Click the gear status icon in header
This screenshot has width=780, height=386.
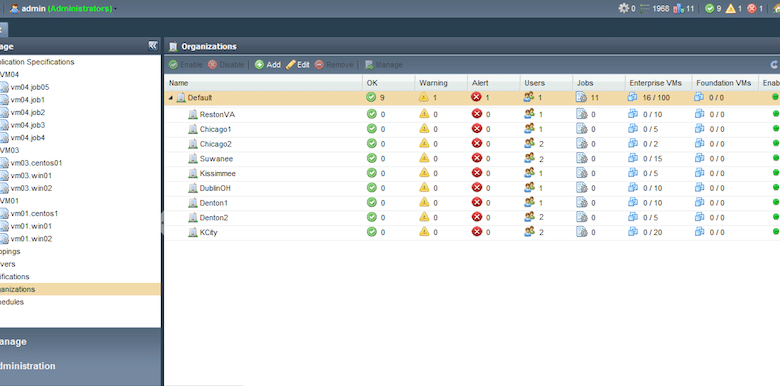click(x=623, y=8)
